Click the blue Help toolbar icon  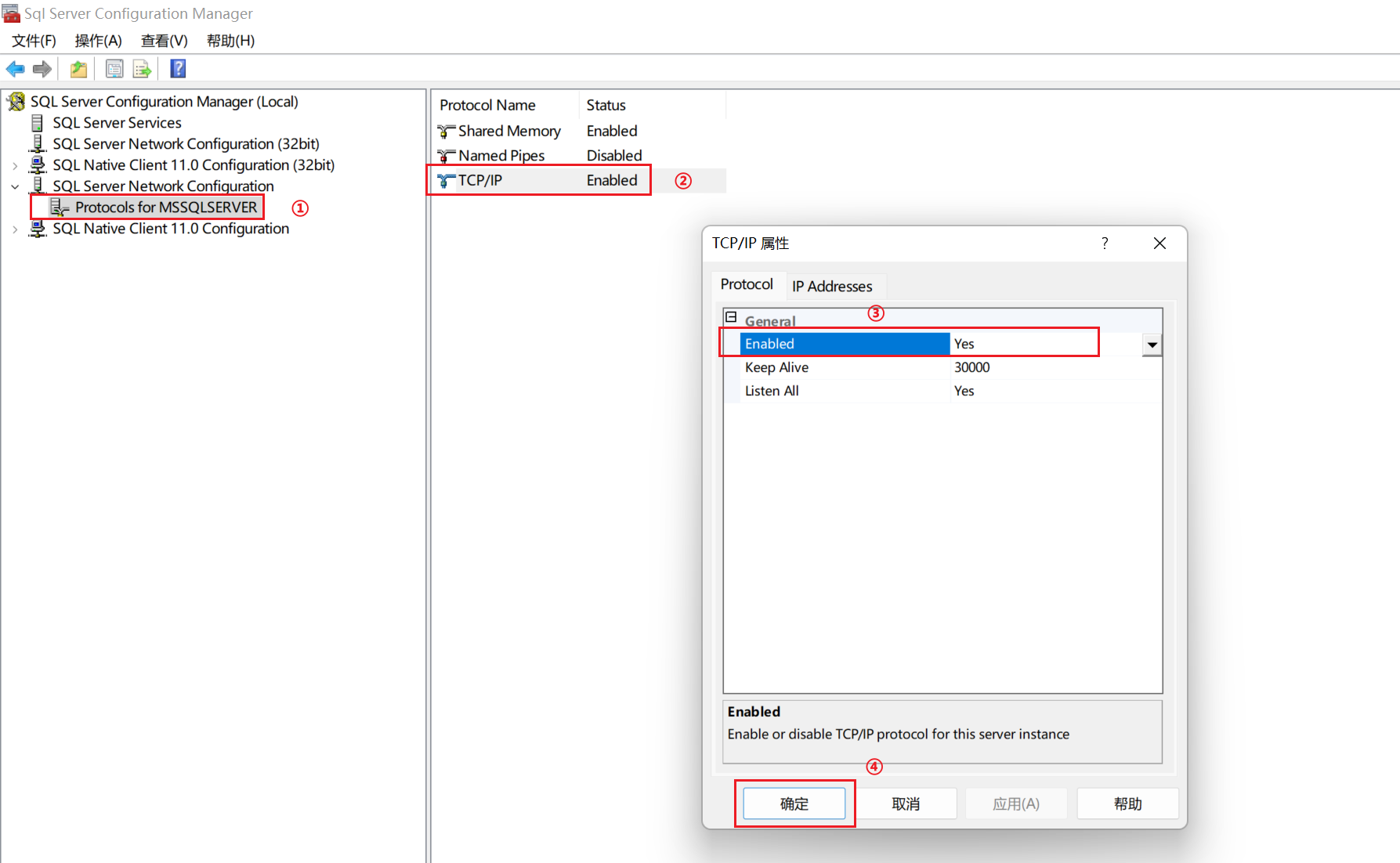click(x=178, y=69)
